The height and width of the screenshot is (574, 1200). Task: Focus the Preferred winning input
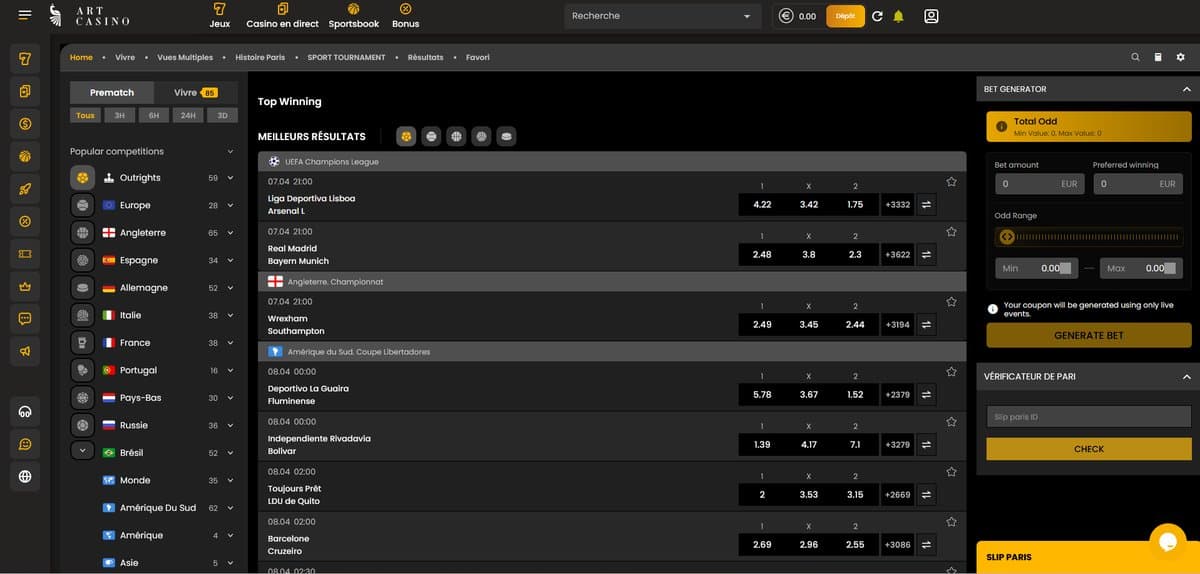1138,184
